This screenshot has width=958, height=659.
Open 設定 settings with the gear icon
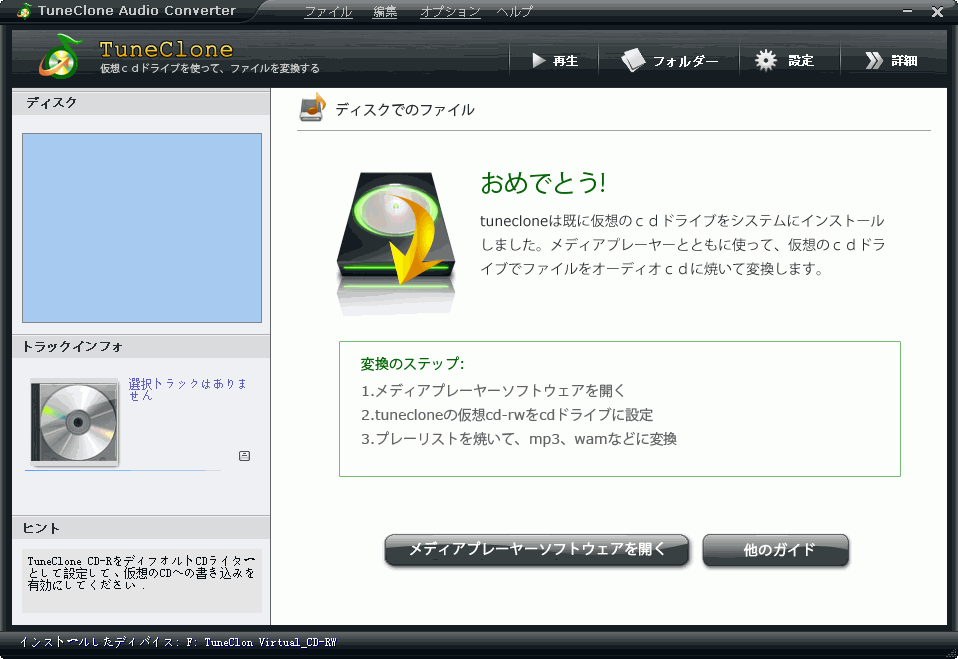[x=785, y=61]
